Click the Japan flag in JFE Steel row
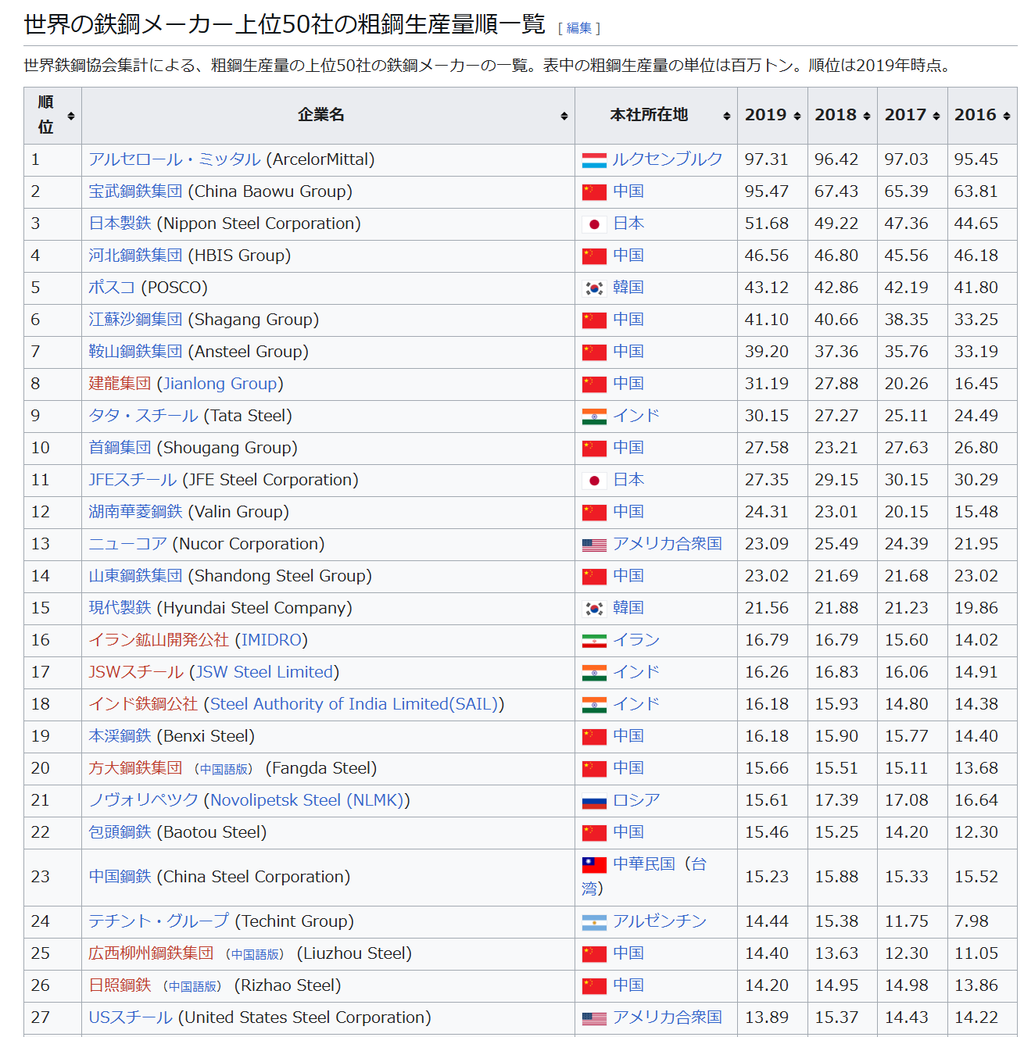This screenshot has height=1037, width=1024. [x=594, y=481]
